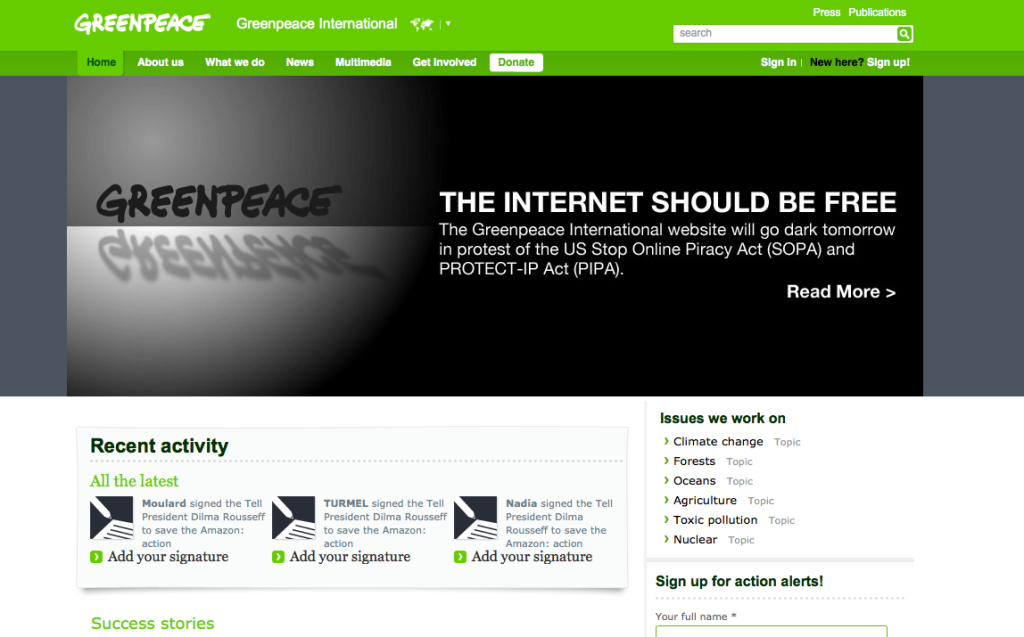Open the Get involved menu
This screenshot has height=637, width=1024.
(444, 63)
